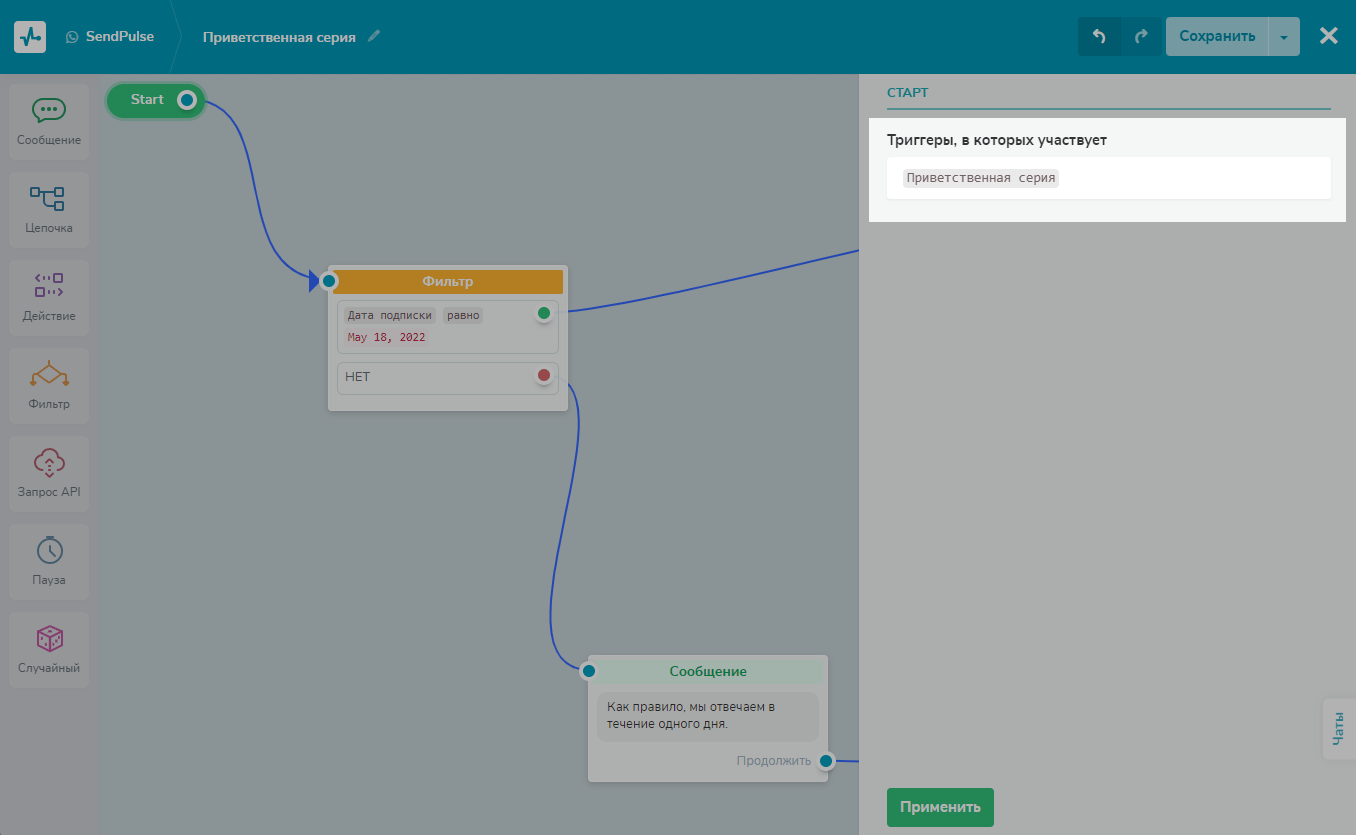Click the Start node
Screen dimensions: 1356x835
[x=156, y=100]
